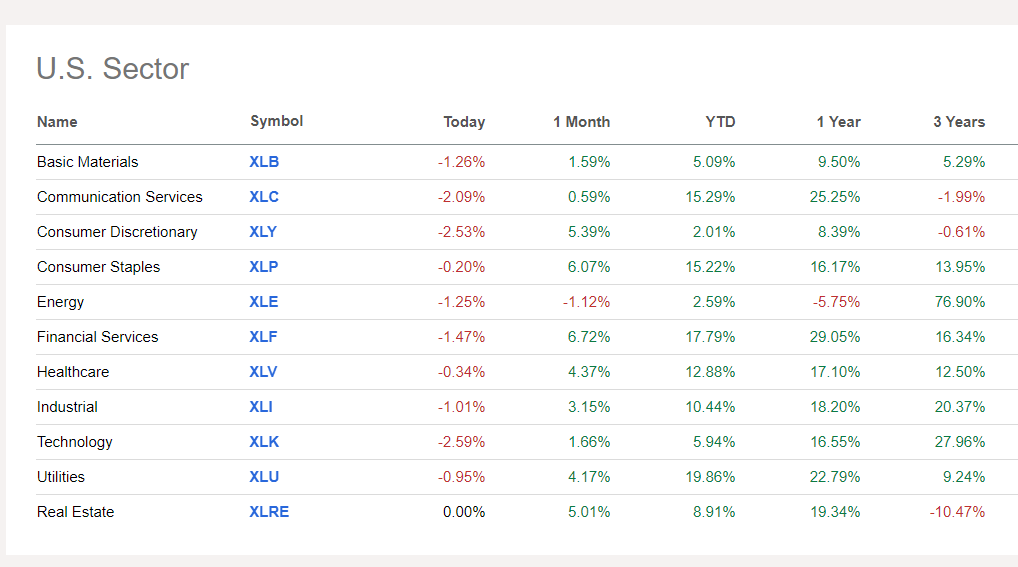Click the Symbol column header
This screenshot has height=567, width=1018.
pyautogui.click(x=276, y=121)
